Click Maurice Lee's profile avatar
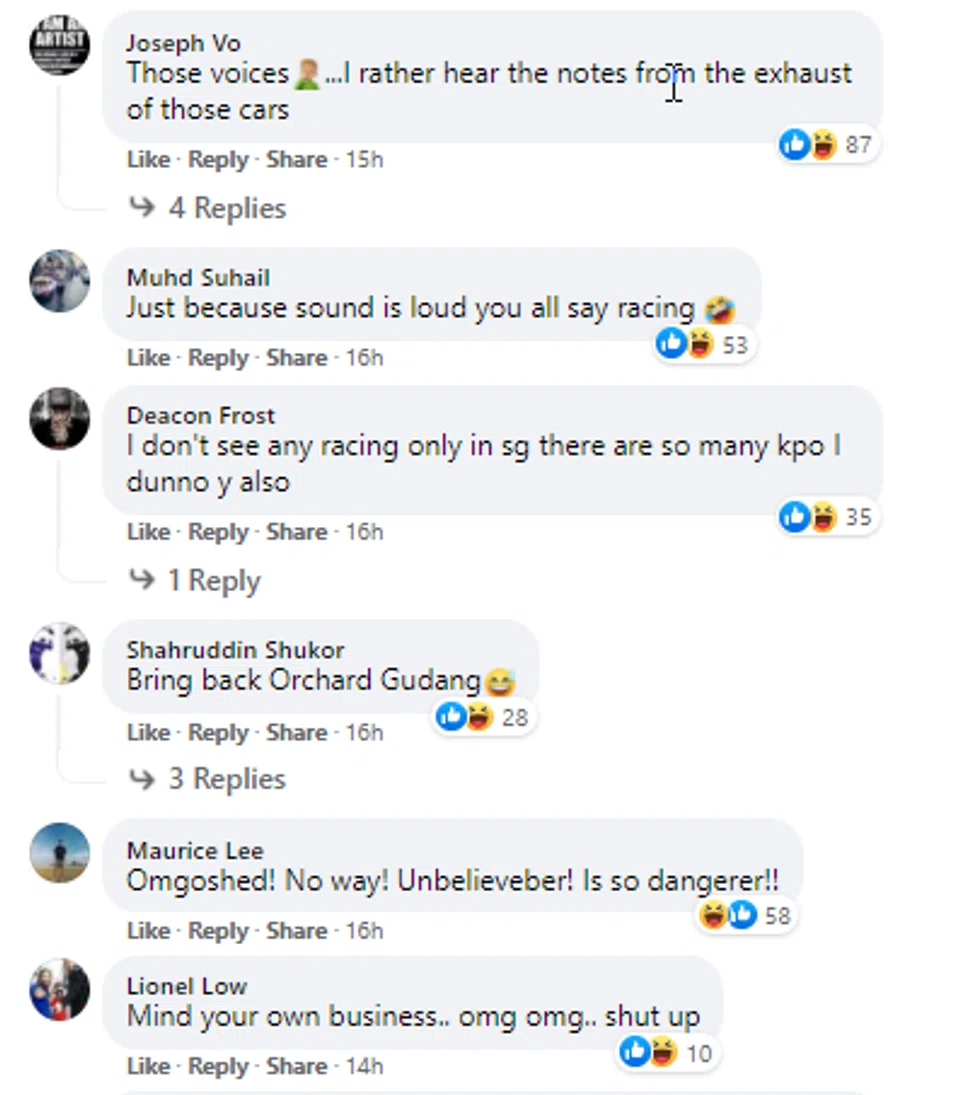This screenshot has width=960, height=1095. point(60,853)
